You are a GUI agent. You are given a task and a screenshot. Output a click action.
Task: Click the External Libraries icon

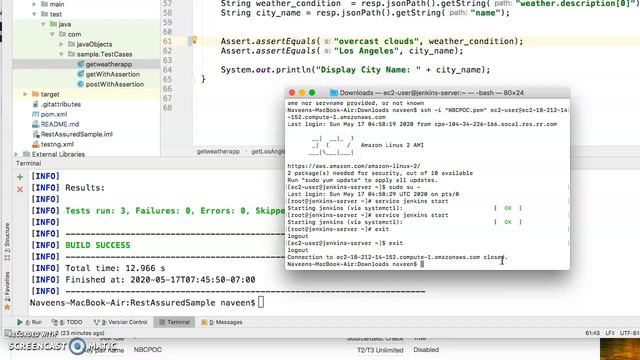coord(27,154)
